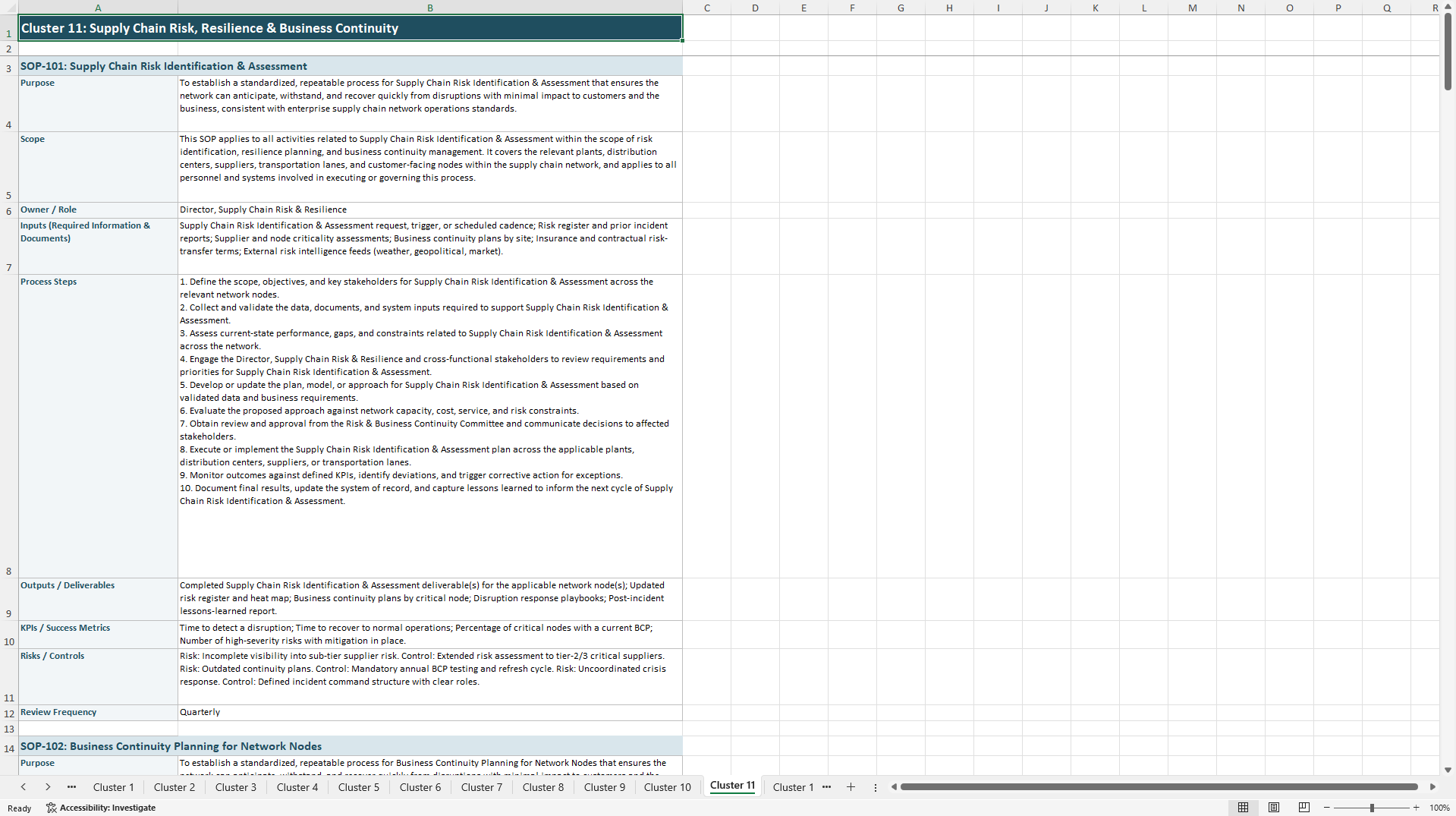Select 'KPIs / Success Metrics' label cell

coord(98,635)
